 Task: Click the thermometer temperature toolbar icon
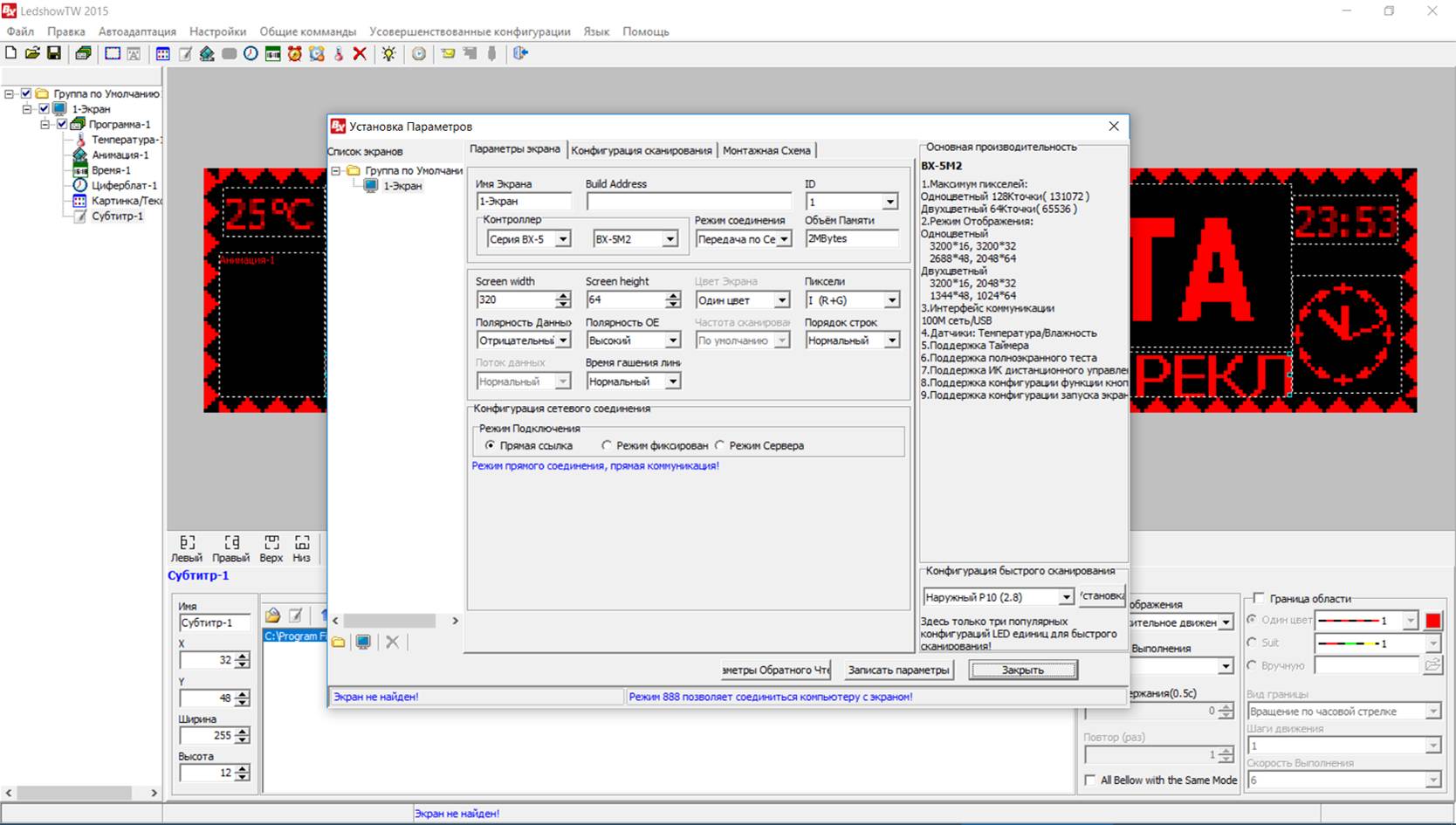[339, 53]
